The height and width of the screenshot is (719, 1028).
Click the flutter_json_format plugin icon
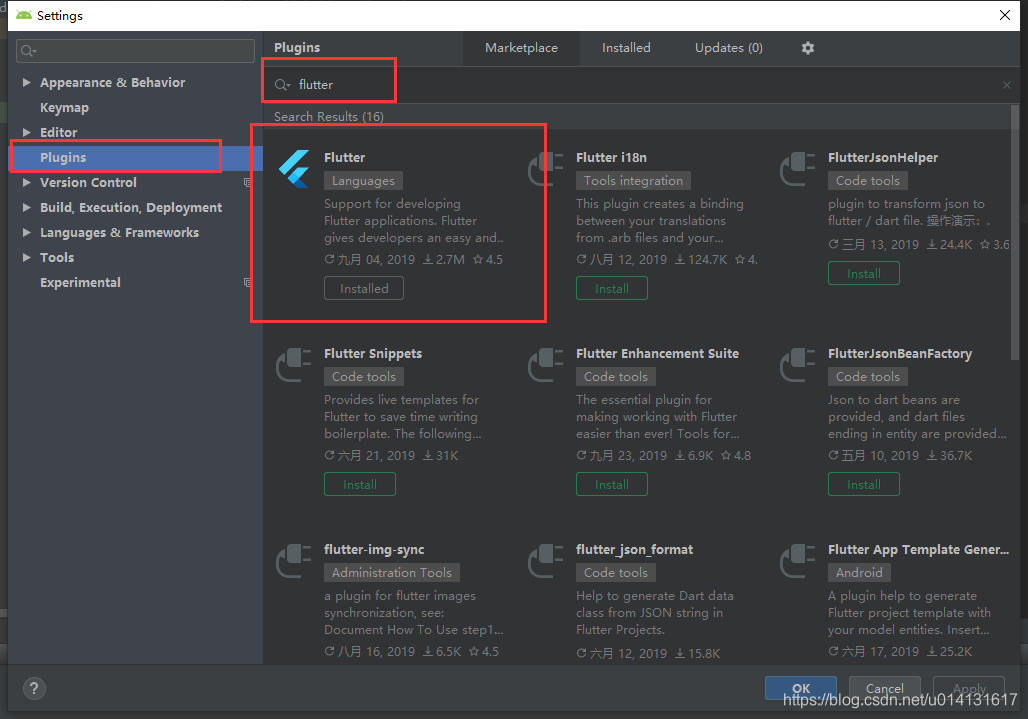point(546,560)
